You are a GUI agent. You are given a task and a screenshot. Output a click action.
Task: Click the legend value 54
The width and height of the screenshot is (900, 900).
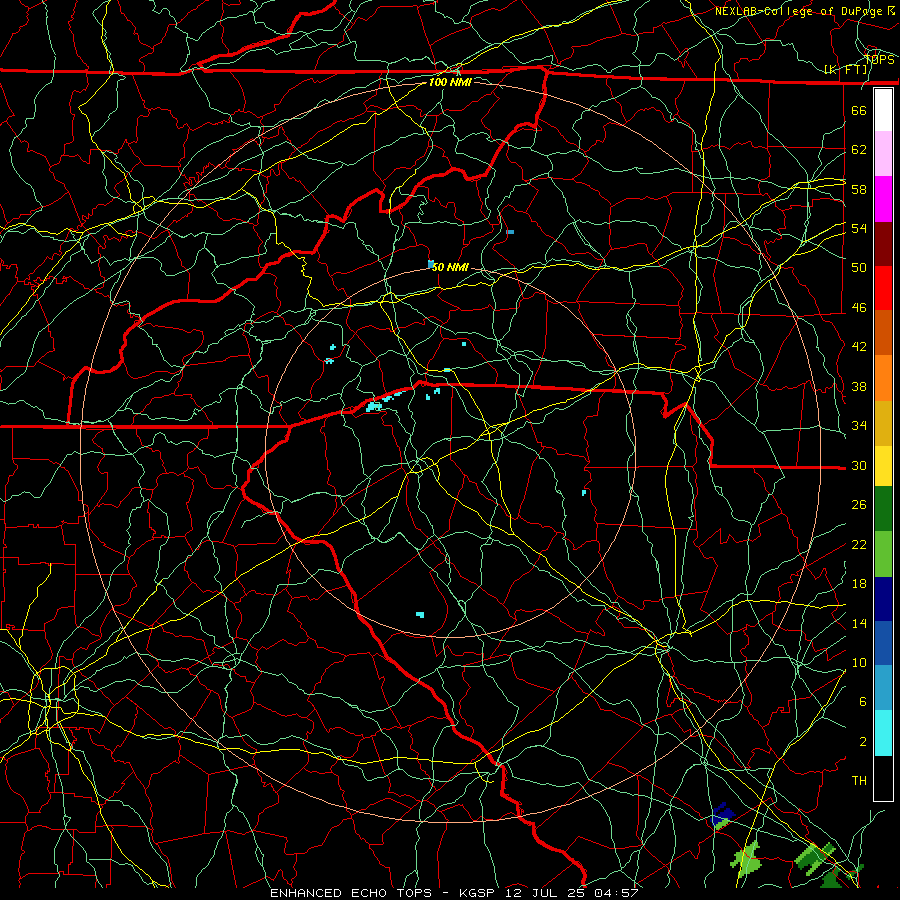859,228
